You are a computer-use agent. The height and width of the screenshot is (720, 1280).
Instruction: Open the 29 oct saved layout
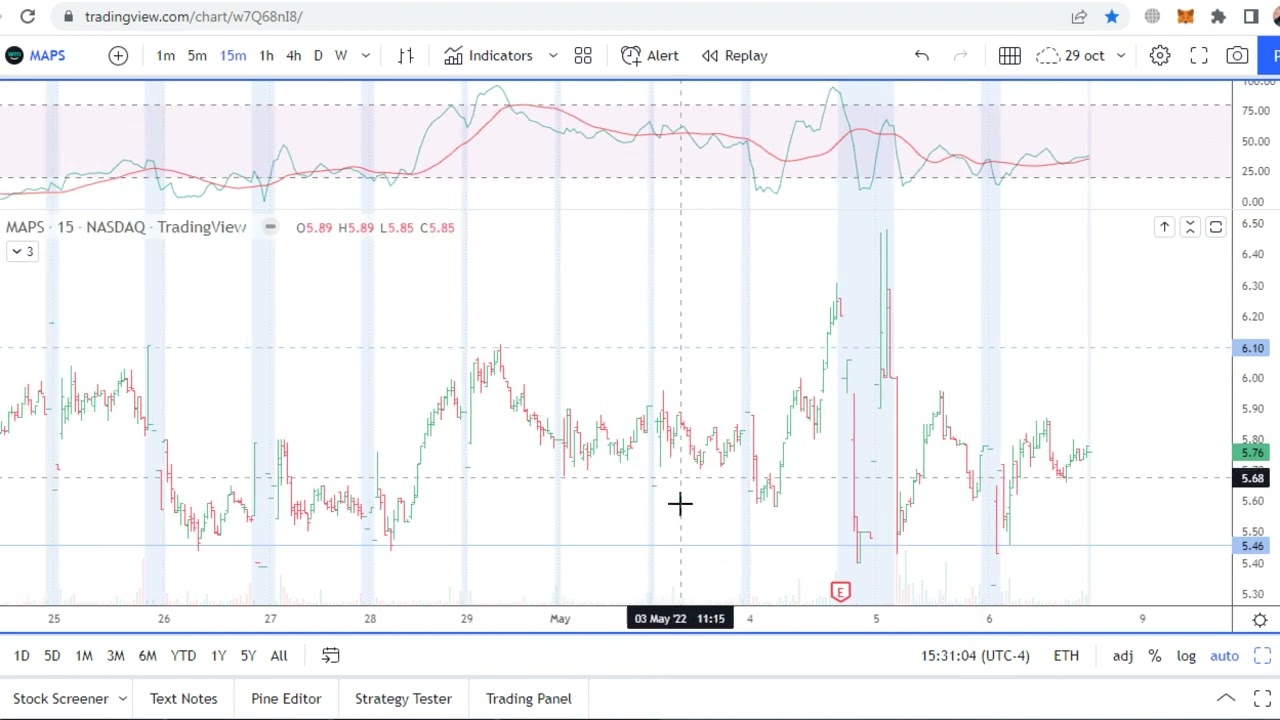pyautogui.click(x=1071, y=55)
